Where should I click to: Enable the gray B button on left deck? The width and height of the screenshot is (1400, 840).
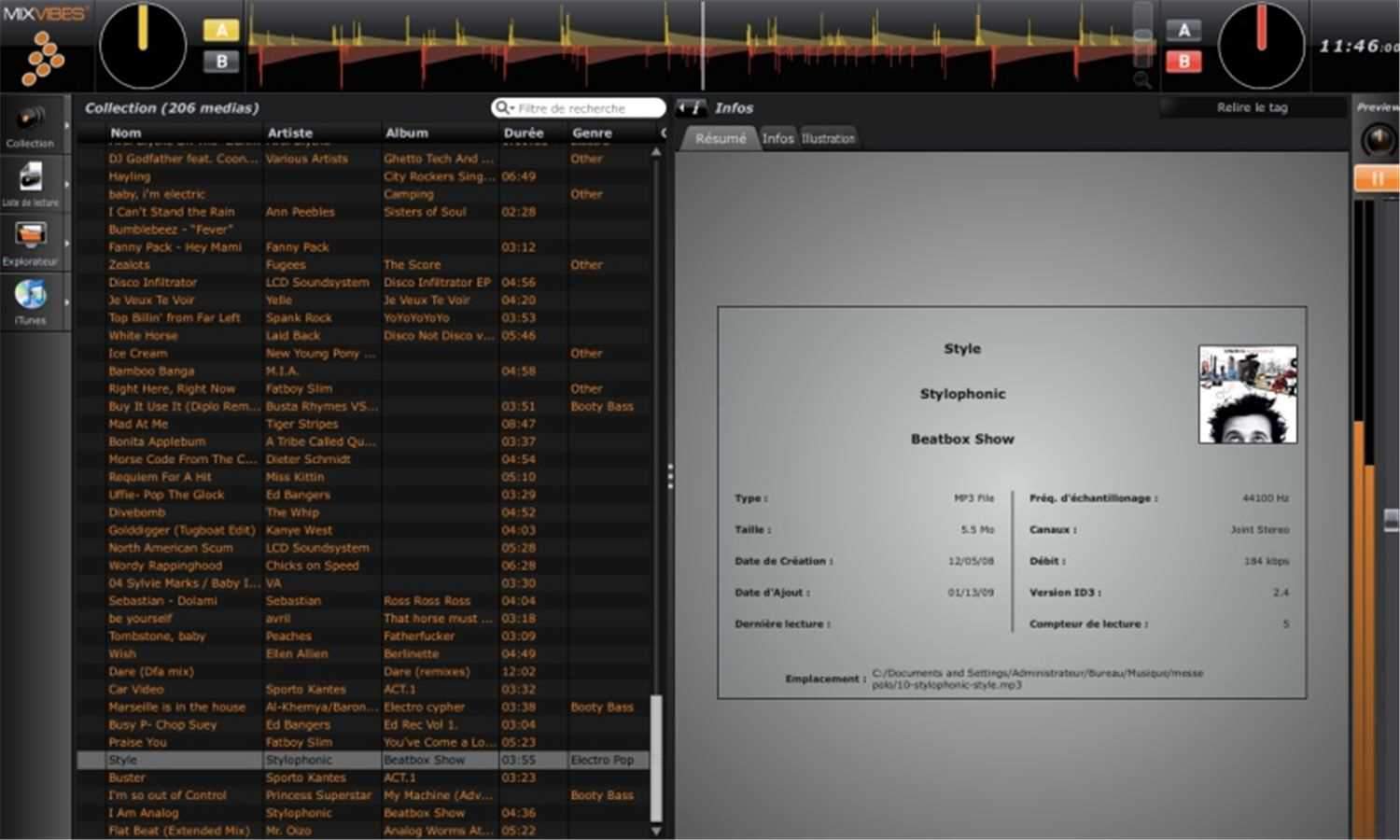[x=221, y=62]
